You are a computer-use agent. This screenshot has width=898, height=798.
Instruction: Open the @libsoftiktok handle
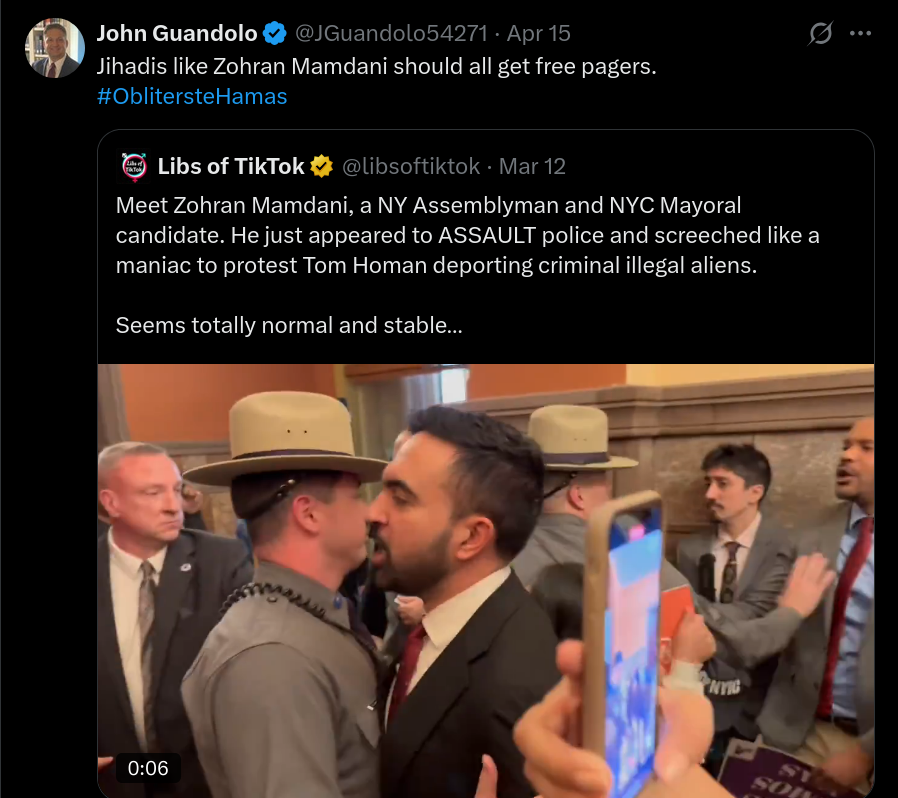411,167
